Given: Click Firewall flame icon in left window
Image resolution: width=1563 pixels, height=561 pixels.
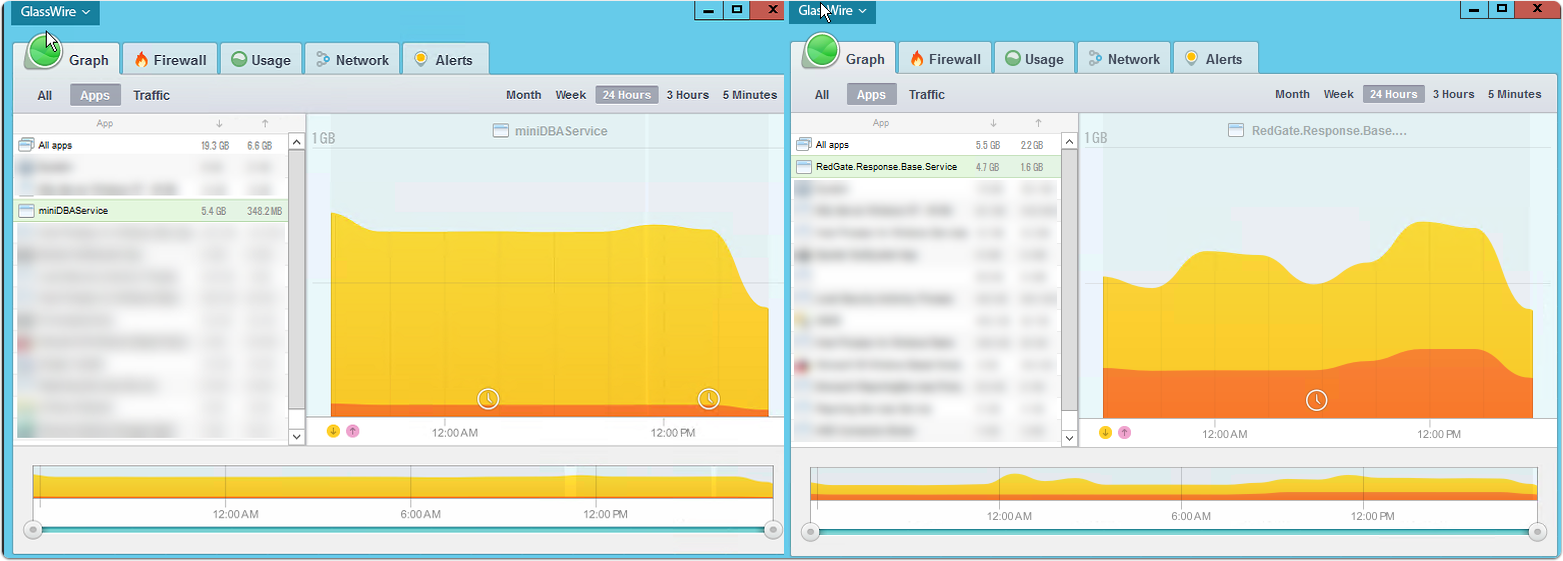Looking at the screenshot, I should pos(141,60).
